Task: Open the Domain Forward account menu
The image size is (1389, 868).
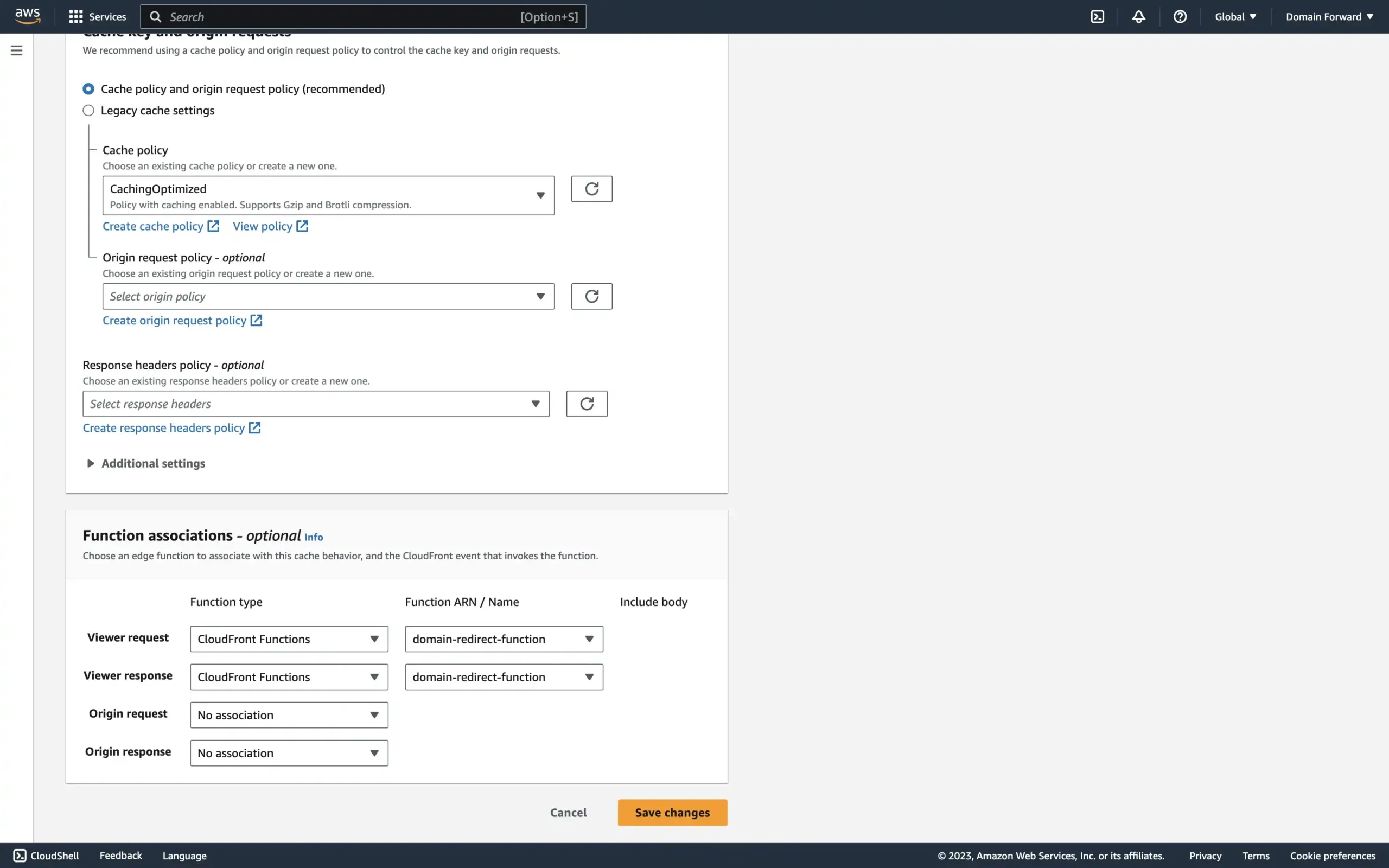Action: [x=1329, y=16]
